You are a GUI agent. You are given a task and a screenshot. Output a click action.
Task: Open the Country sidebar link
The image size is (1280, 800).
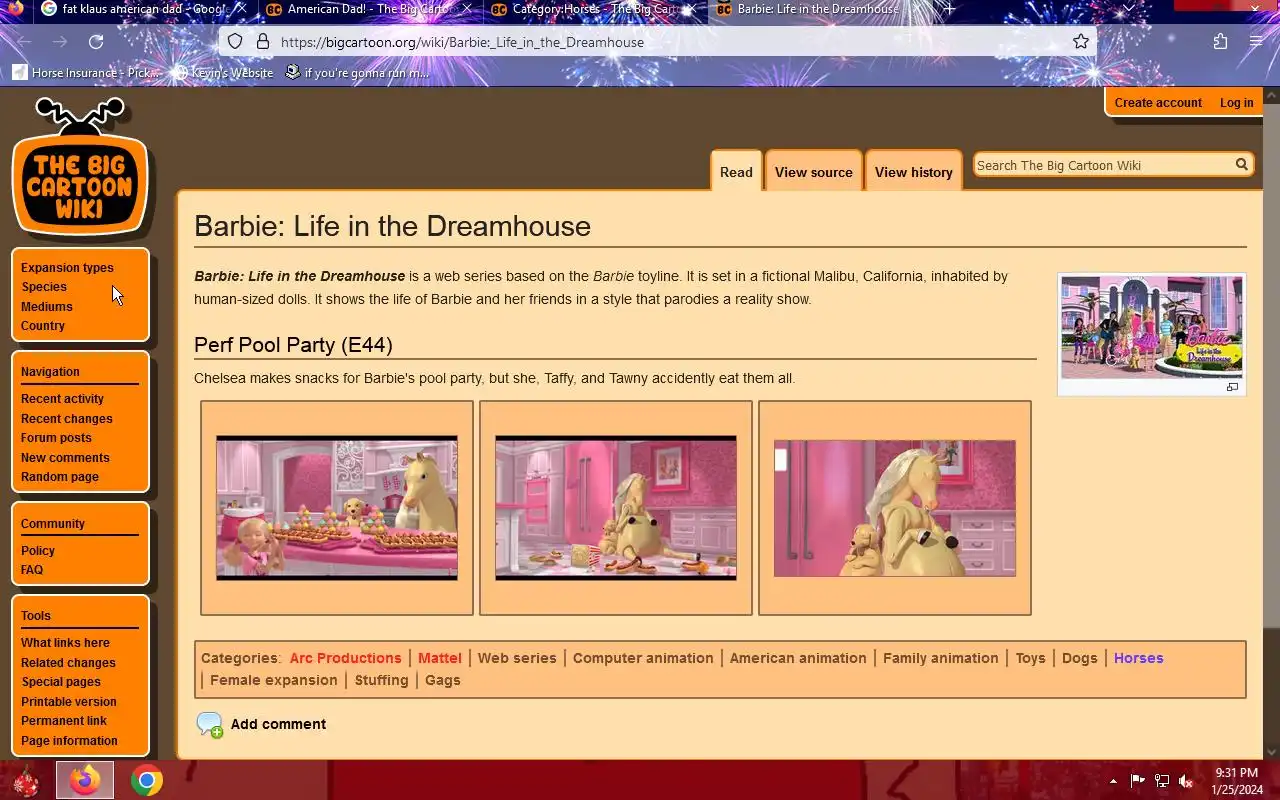click(43, 326)
